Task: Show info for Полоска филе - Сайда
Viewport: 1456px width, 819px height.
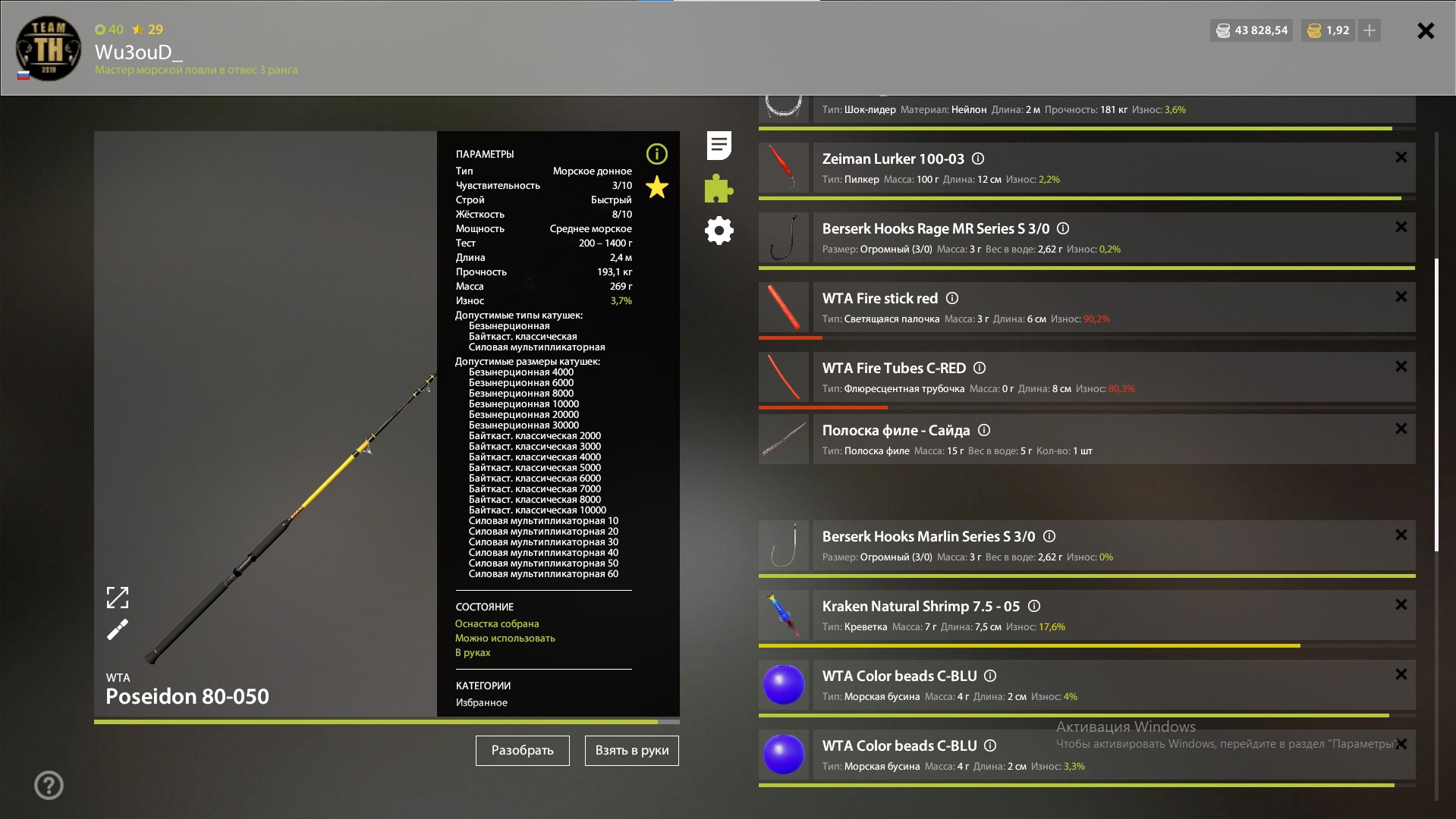Action: point(984,430)
